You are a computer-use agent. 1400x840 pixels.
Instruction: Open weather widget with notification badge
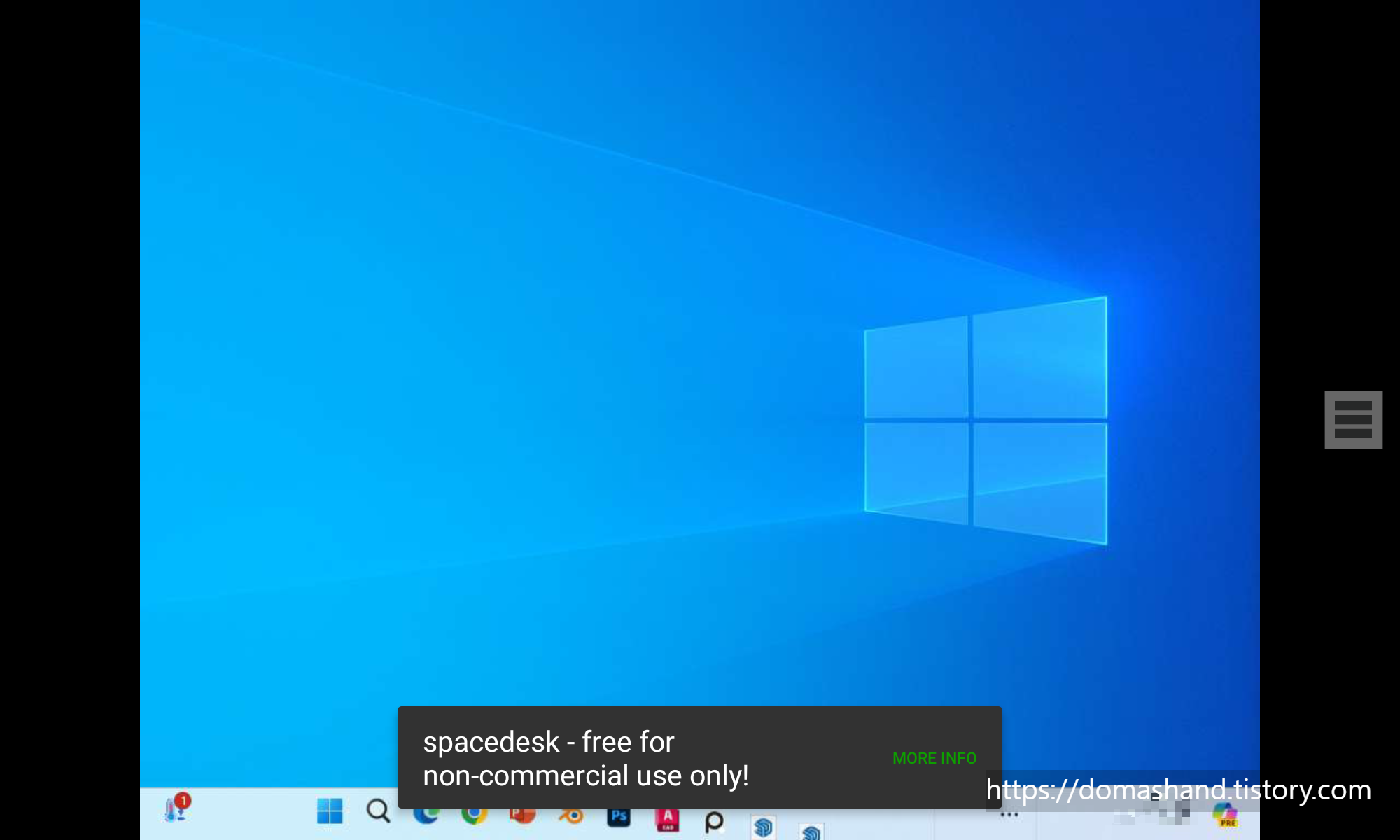click(x=176, y=809)
